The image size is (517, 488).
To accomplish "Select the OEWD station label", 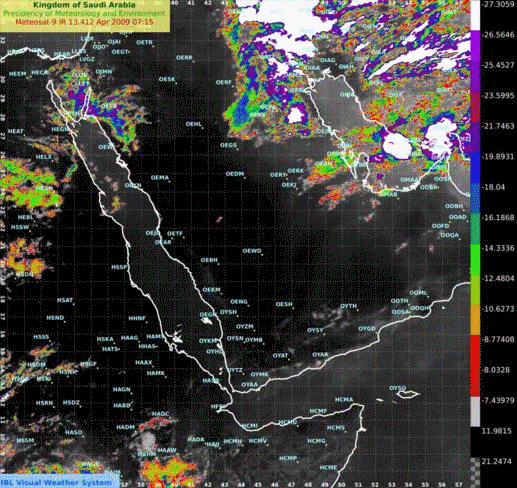I will click(x=252, y=251).
